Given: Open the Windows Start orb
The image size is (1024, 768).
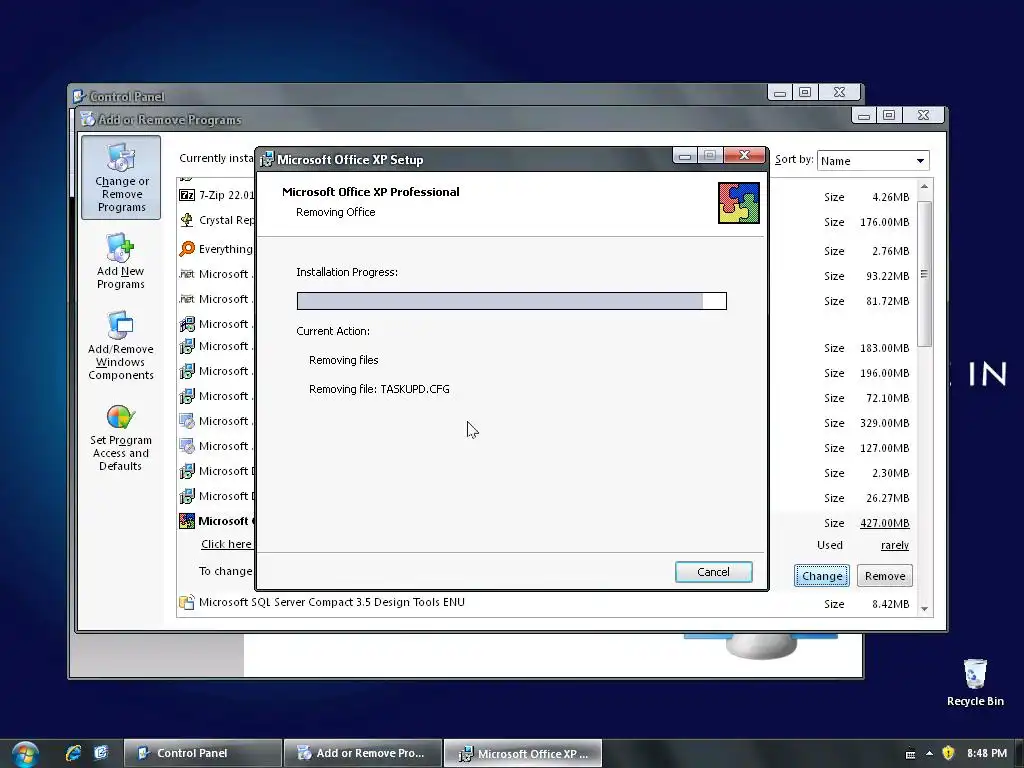Looking at the screenshot, I should pos(25,754).
